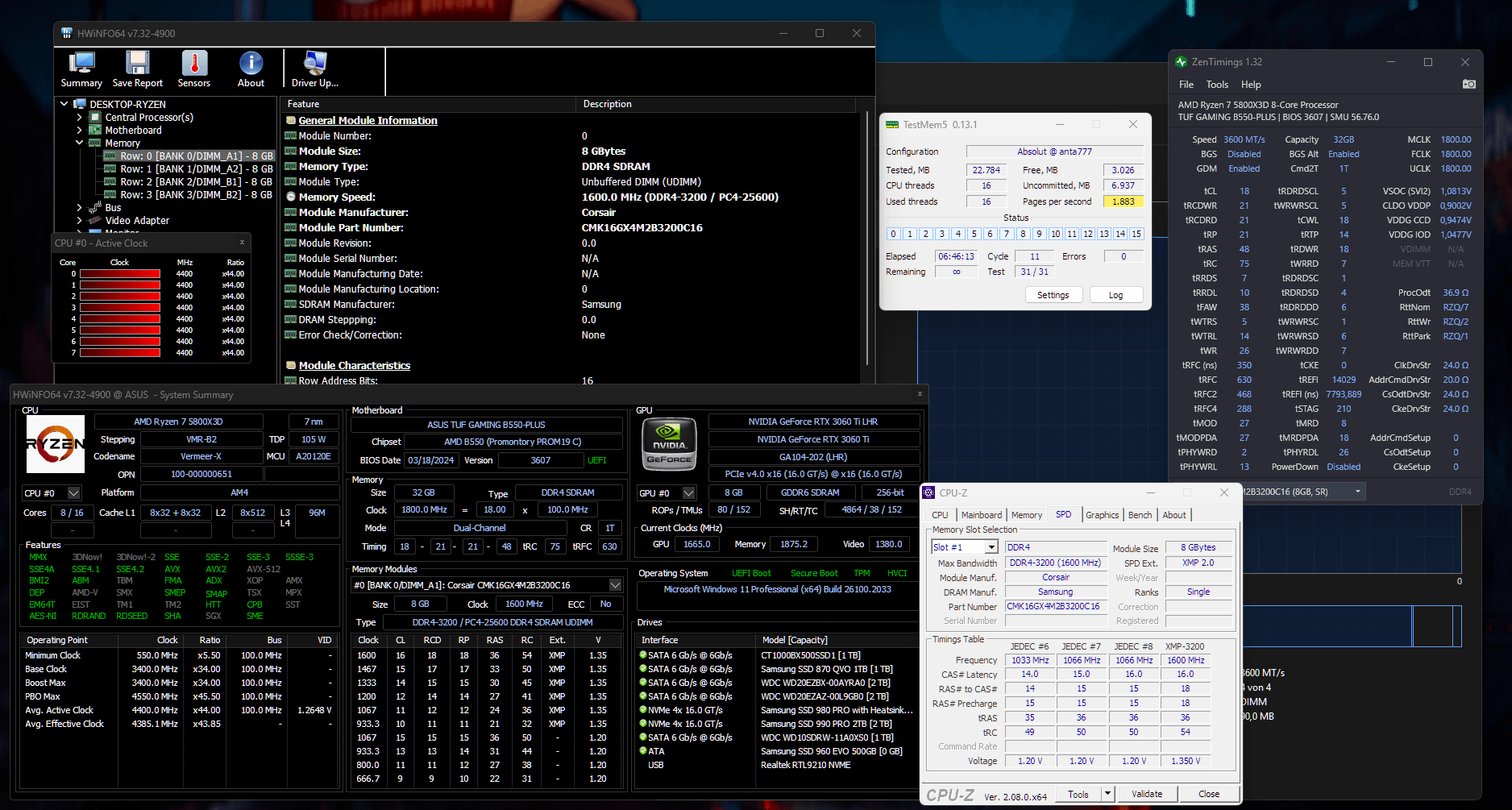Image resolution: width=1512 pixels, height=810 pixels.
Task: Click the chip icon beside Central Processor(s)
Action: tap(95, 117)
